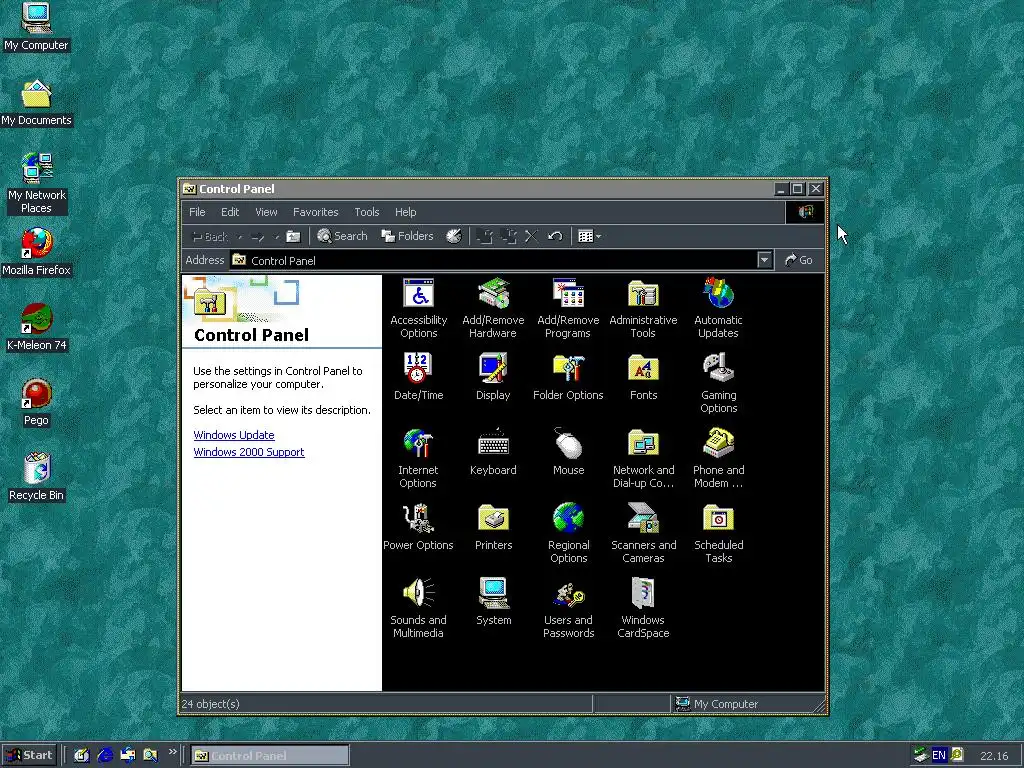Image resolution: width=1024 pixels, height=768 pixels.
Task: Open Automatic Updates settings
Action: 718,308
